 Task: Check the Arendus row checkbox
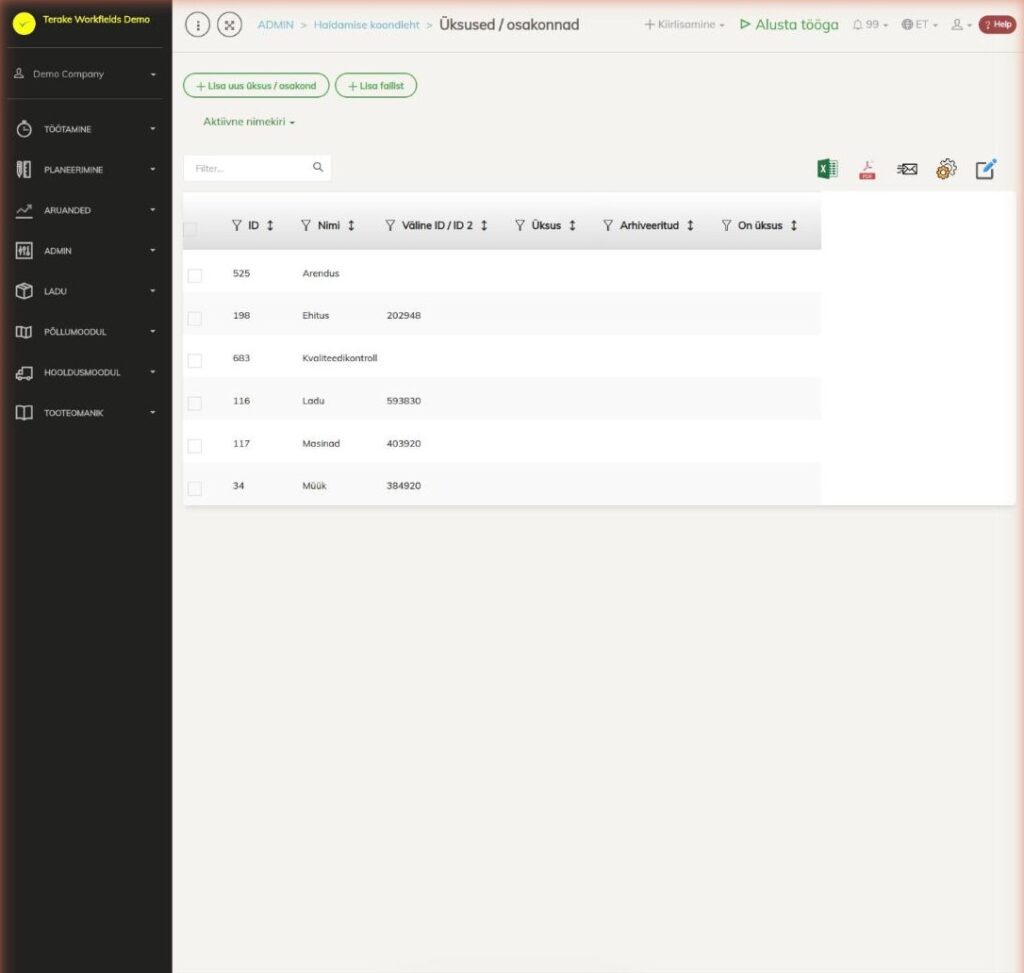pyautogui.click(x=195, y=276)
